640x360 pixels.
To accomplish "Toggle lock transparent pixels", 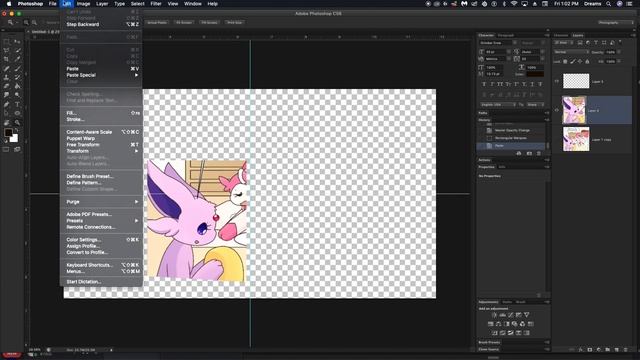I will [565, 62].
